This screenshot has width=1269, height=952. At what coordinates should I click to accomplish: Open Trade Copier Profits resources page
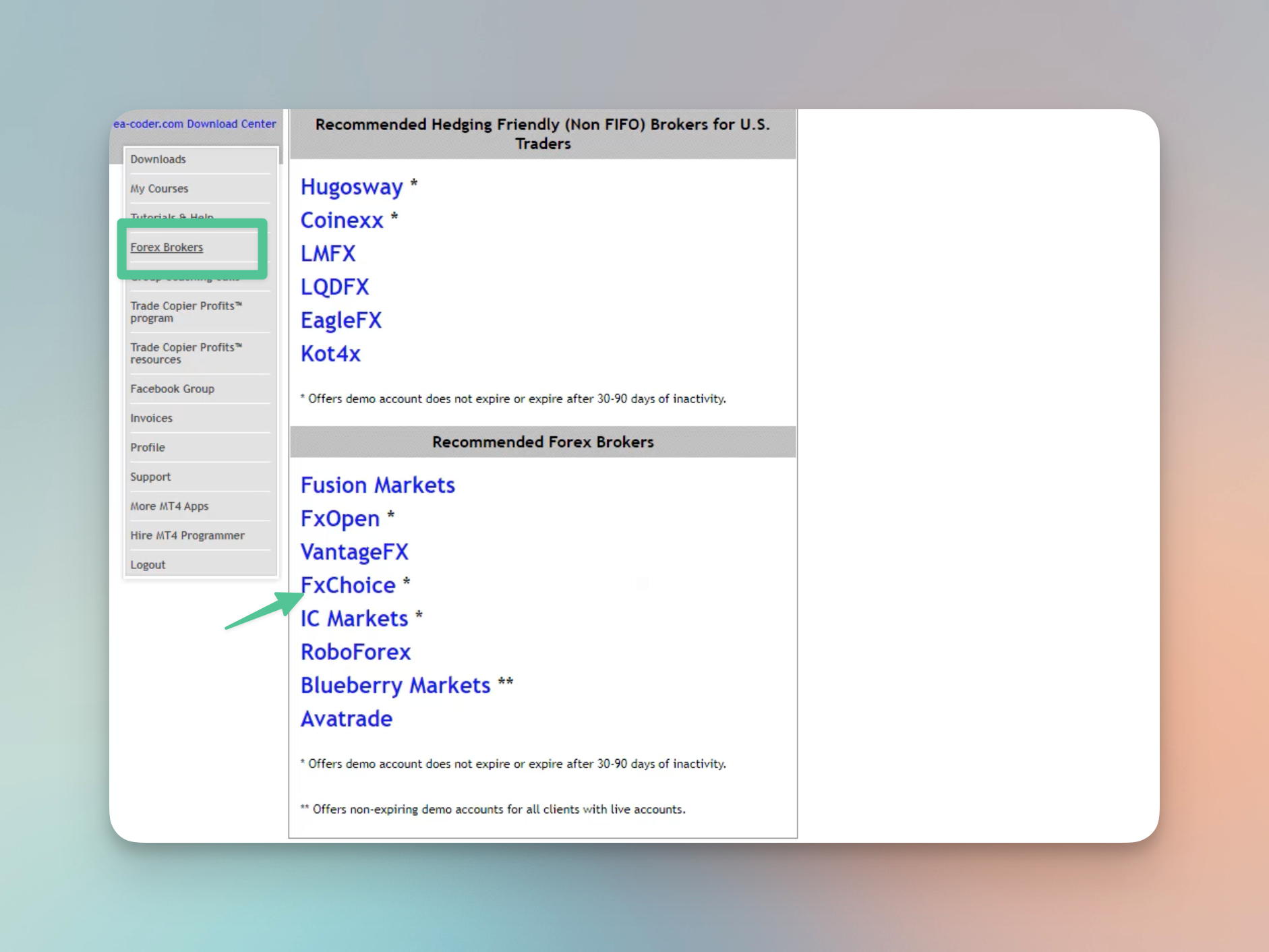click(185, 353)
